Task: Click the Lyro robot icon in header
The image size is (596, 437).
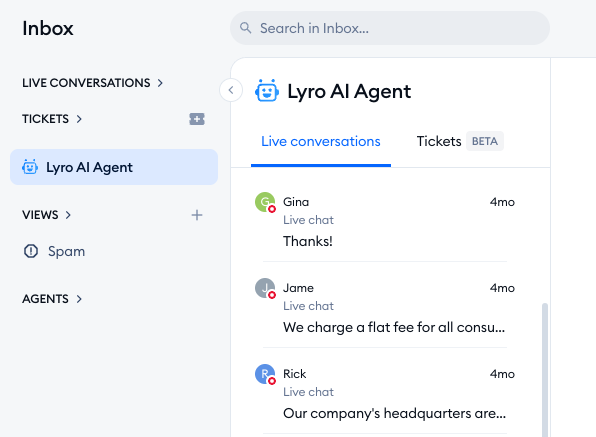Action: point(266,91)
